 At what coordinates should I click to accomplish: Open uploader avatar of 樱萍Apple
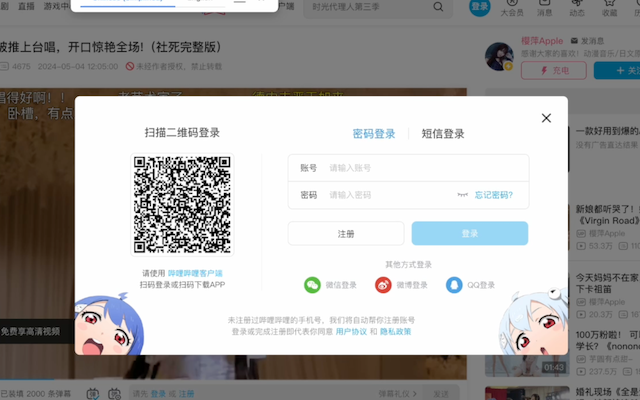[499, 56]
